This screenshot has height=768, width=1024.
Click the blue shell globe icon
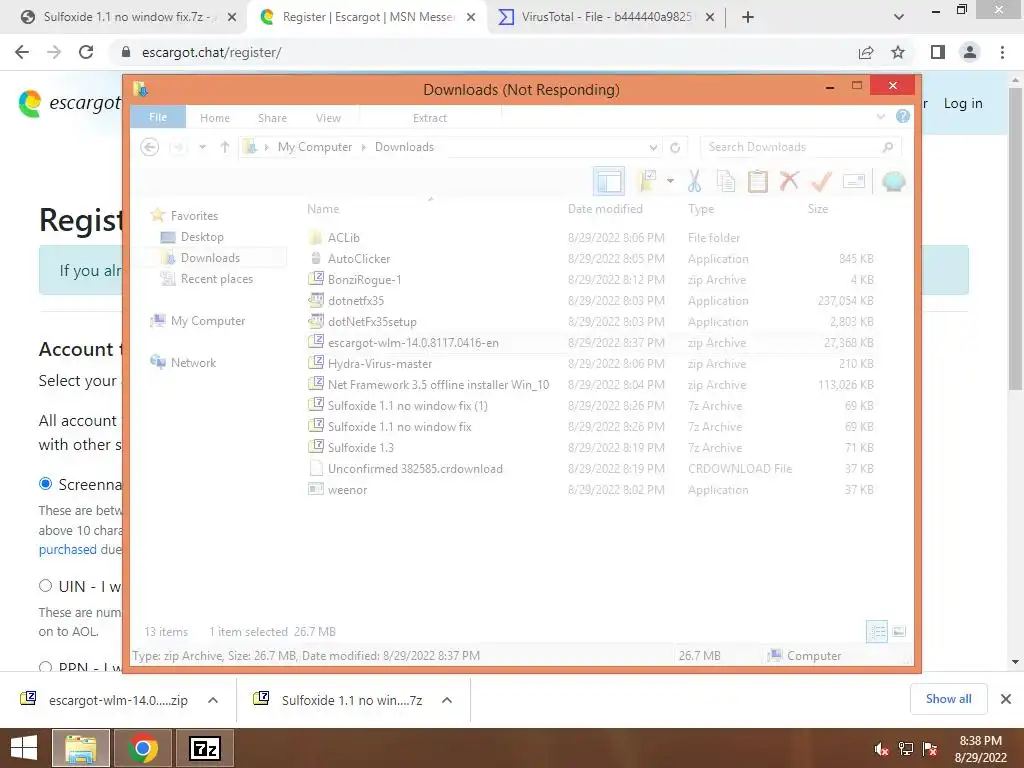click(x=893, y=181)
